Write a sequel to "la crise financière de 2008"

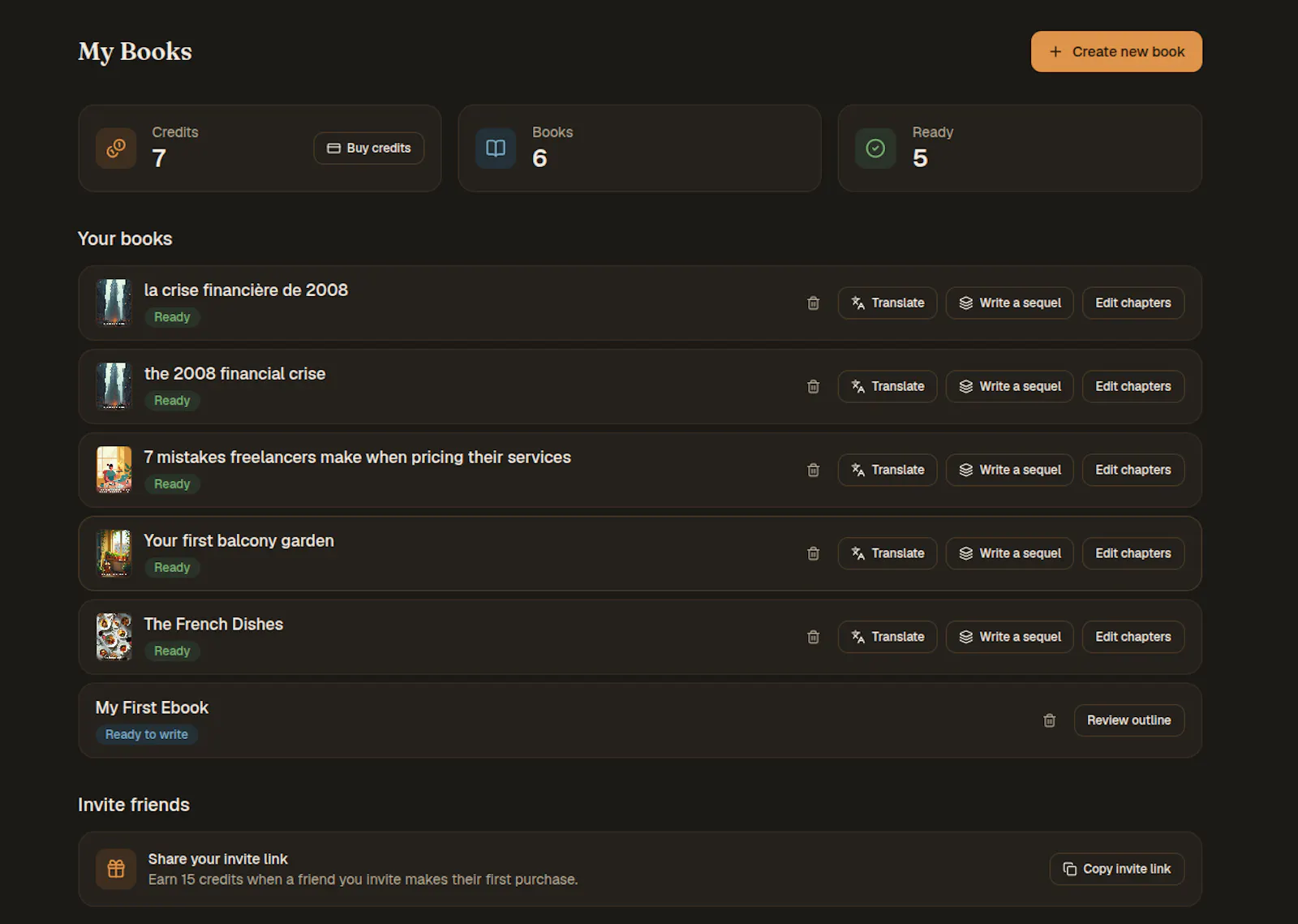(1010, 303)
